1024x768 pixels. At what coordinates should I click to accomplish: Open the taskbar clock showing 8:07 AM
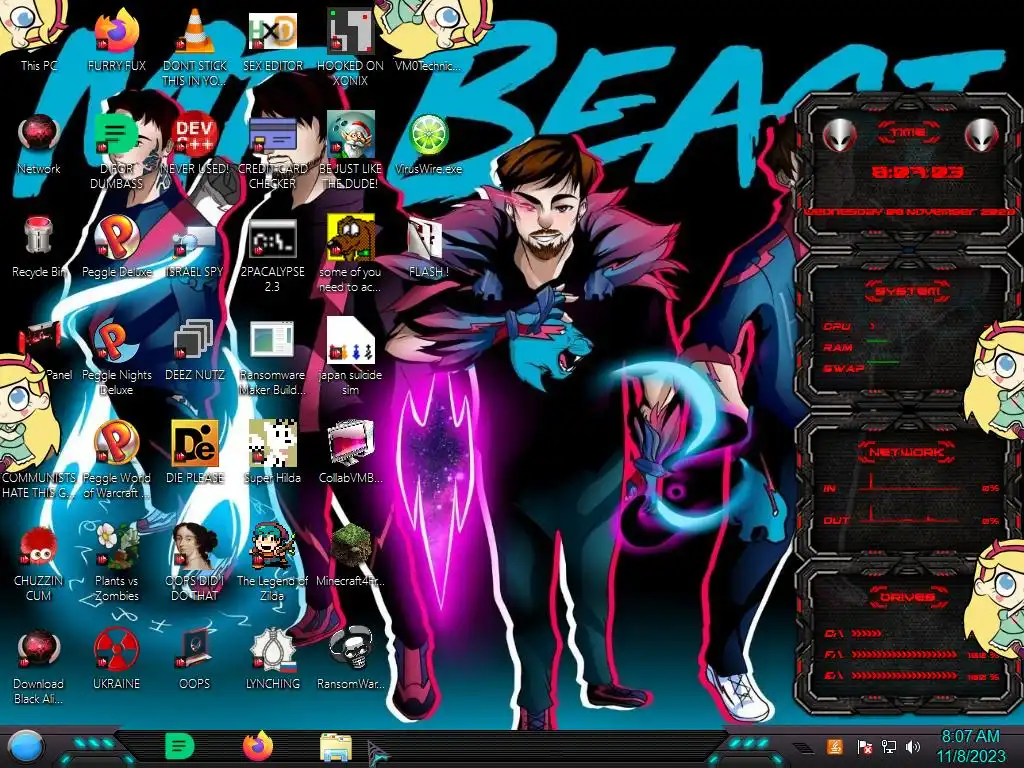pos(970,746)
